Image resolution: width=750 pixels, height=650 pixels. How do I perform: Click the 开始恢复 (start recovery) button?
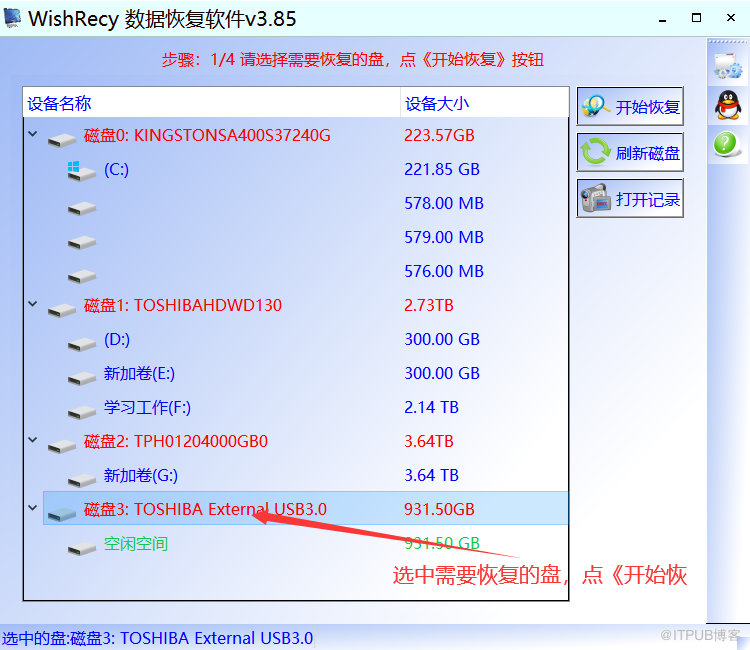click(630, 106)
